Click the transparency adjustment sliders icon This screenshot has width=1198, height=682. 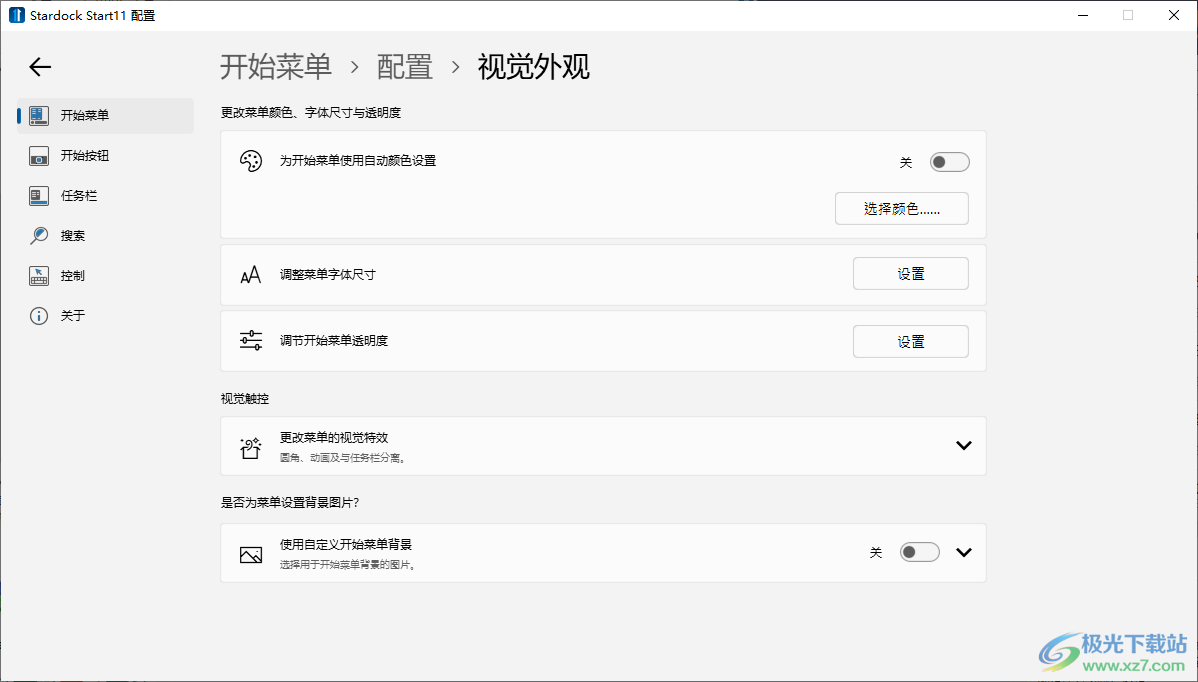251,340
